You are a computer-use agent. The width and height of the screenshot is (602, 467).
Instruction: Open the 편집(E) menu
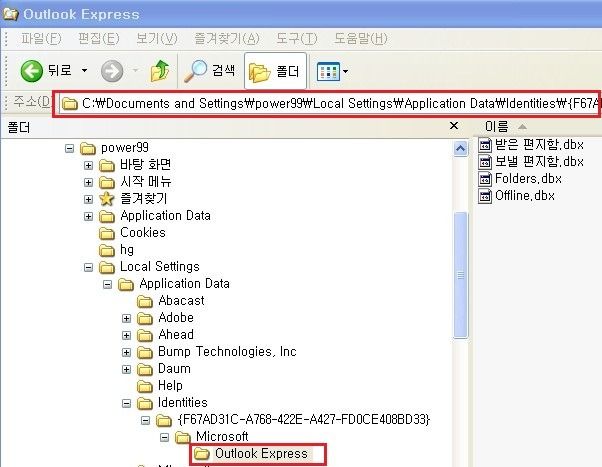99,38
